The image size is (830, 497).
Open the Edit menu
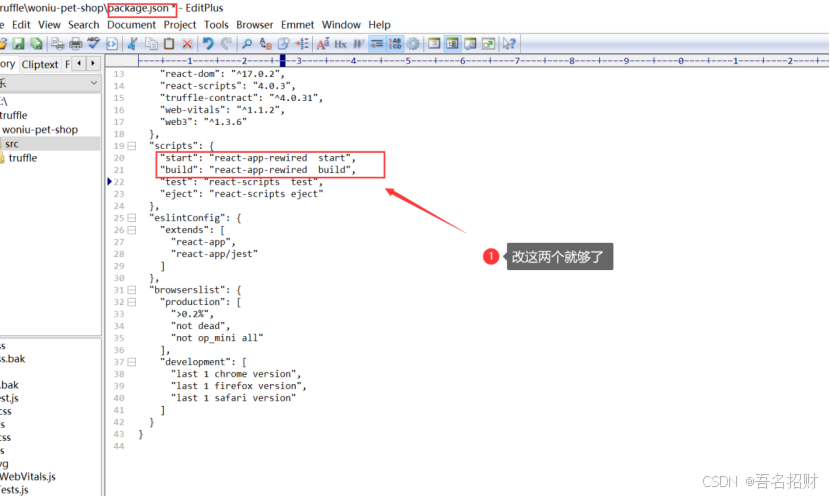(x=21, y=25)
